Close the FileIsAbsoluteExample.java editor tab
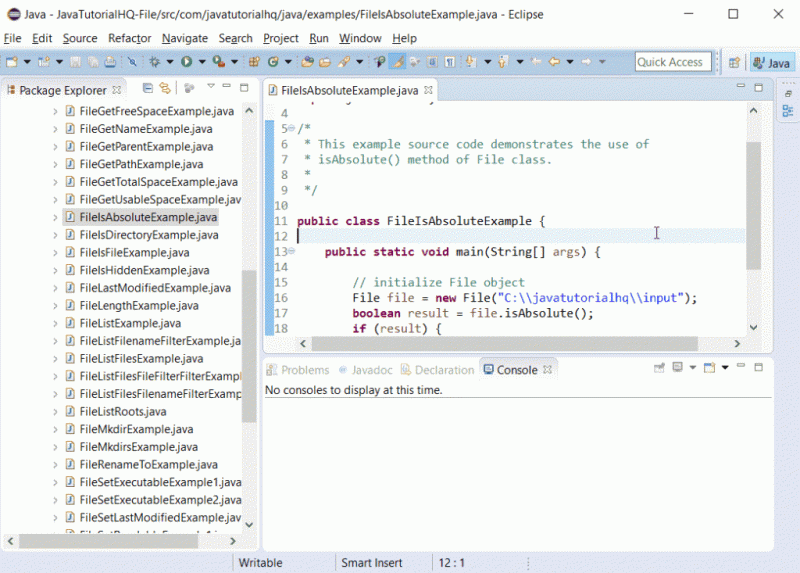The width and height of the screenshot is (800, 573). tap(428, 90)
